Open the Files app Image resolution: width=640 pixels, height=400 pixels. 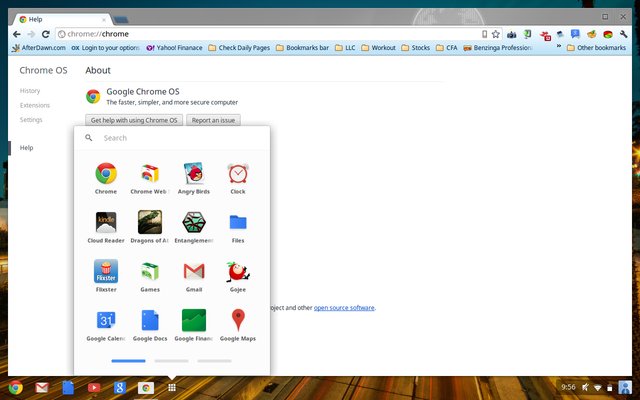pyautogui.click(x=238, y=227)
